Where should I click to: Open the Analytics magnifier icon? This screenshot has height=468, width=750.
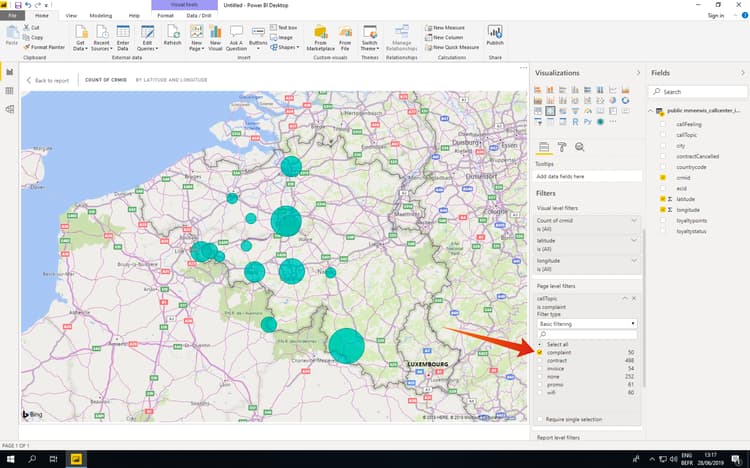[579, 147]
